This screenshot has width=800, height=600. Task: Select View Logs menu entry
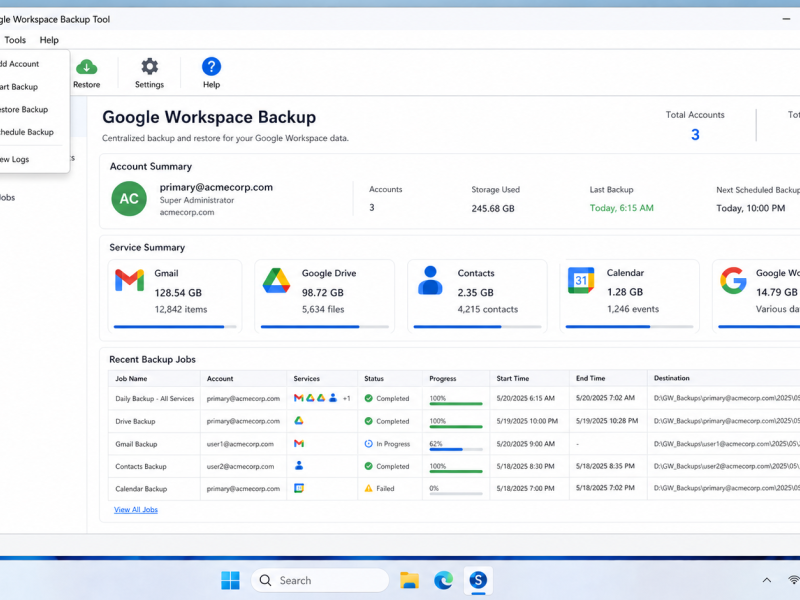click(x=14, y=159)
